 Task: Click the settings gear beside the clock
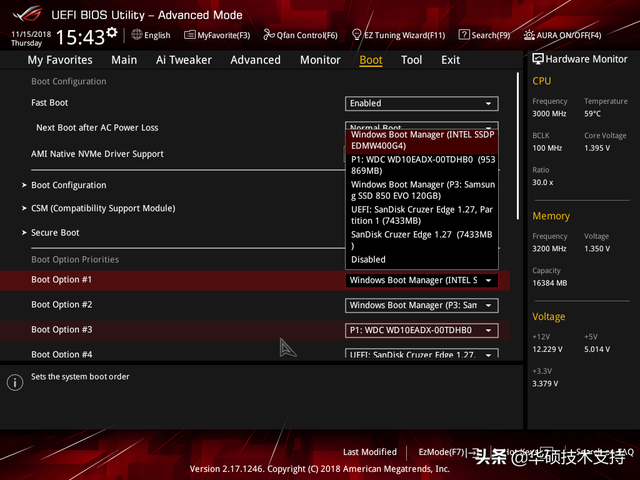[x=112, y=32]
